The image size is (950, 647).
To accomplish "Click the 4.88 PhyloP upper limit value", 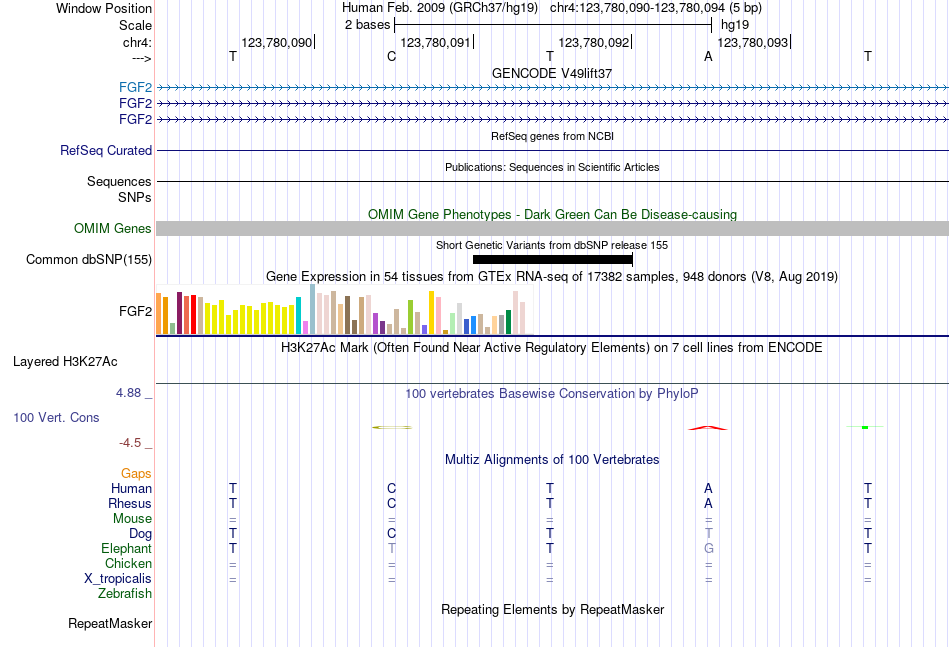I will coord(128,393).
